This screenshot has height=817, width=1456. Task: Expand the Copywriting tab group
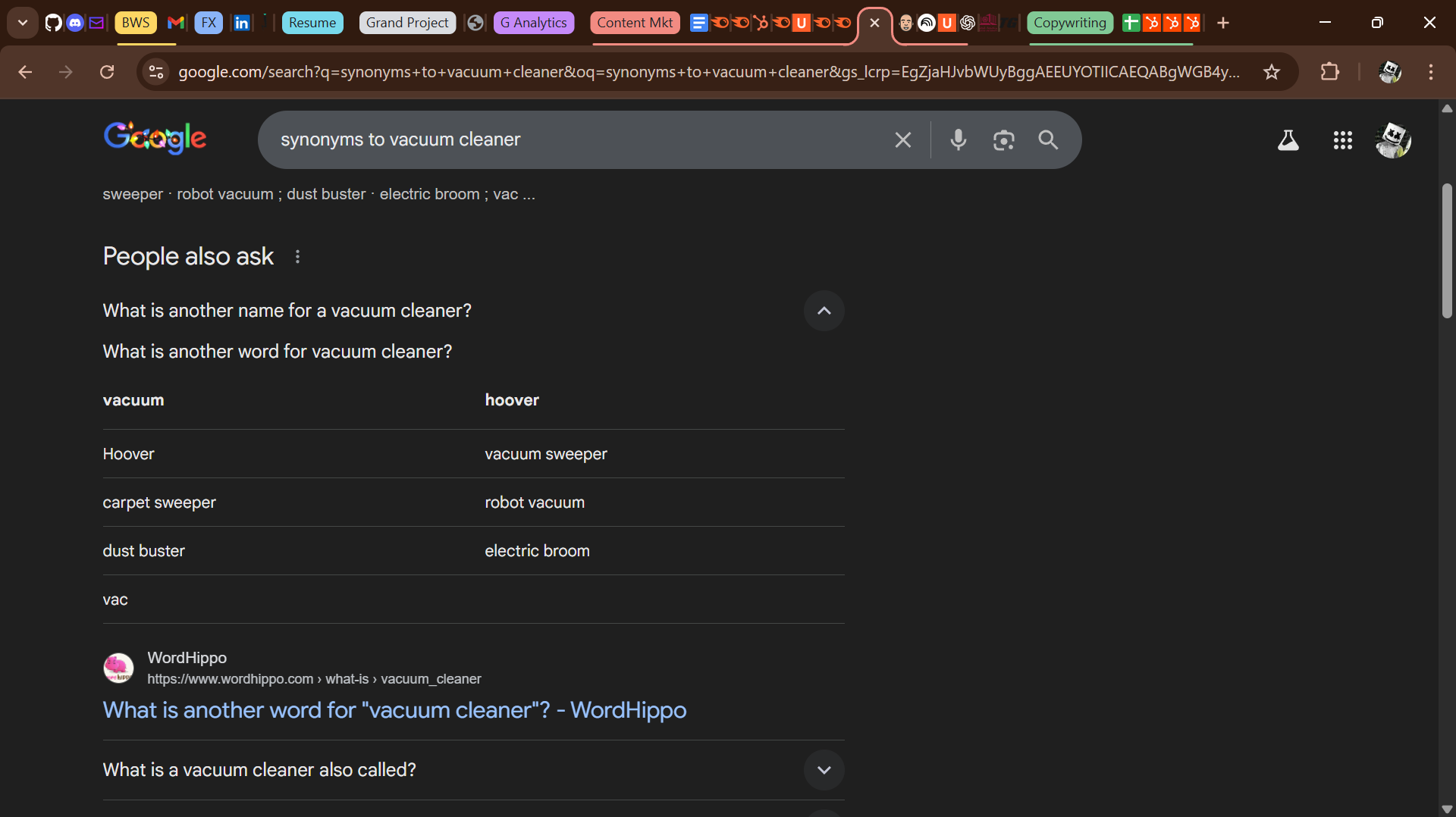coord(1070,23)
